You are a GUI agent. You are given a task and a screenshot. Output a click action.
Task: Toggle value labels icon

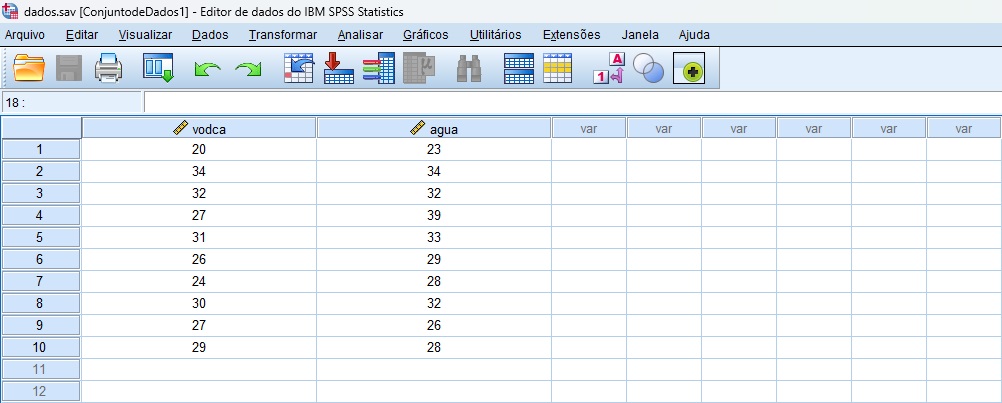pos(608,68)
